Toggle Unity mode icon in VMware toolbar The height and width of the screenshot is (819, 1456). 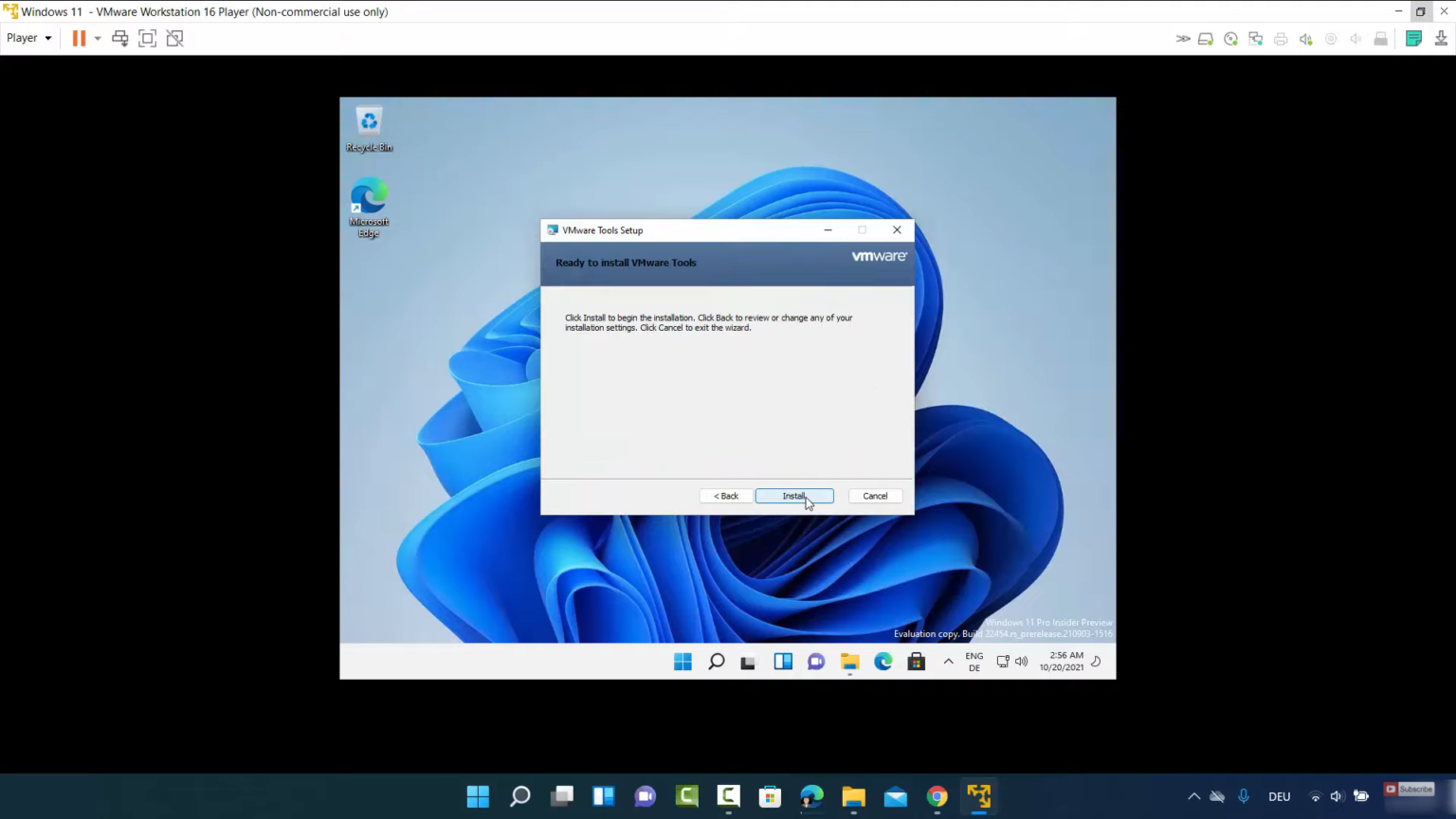coord(174,38)
